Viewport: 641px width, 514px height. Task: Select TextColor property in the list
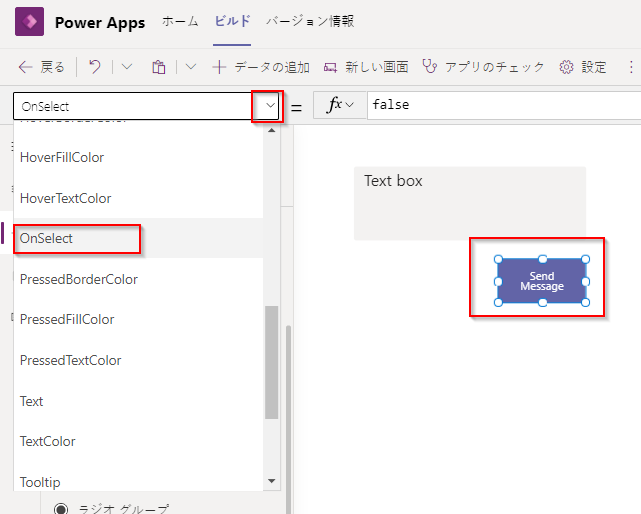tap(138, 442)
